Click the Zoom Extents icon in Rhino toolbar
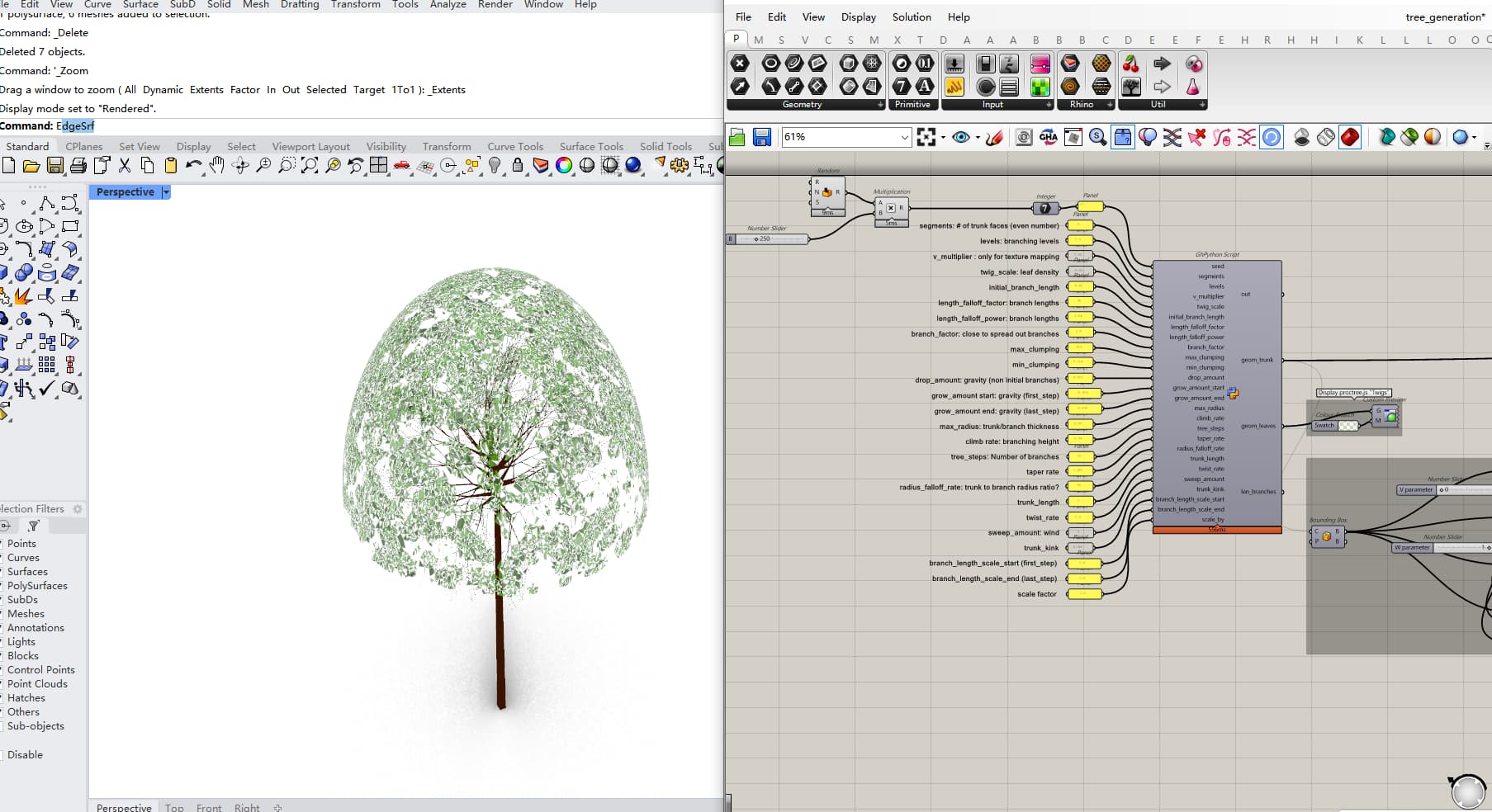Screen dimensions: 1492x812 tap(310, 166)
